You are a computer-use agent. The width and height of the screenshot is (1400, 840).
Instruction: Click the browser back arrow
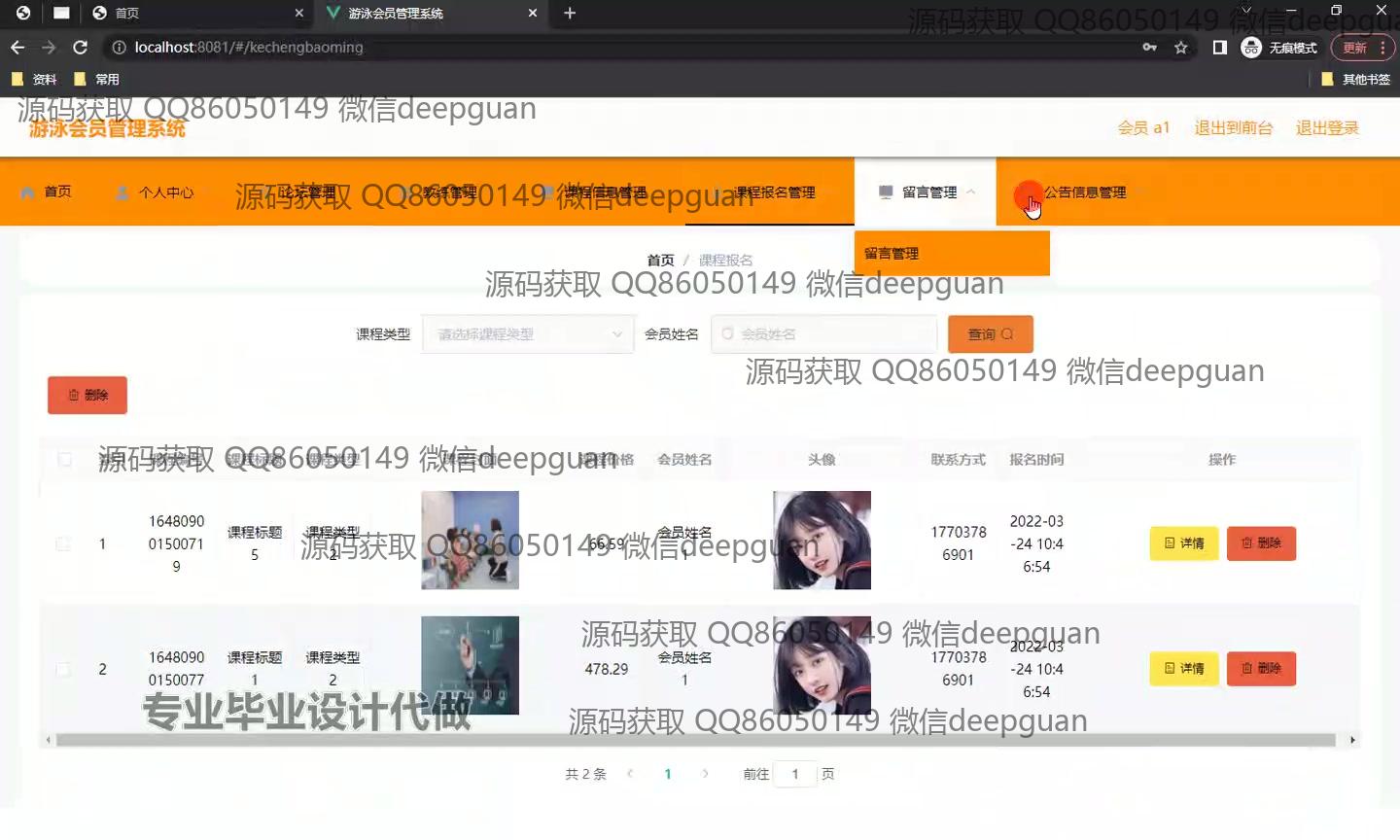(17, 48)
